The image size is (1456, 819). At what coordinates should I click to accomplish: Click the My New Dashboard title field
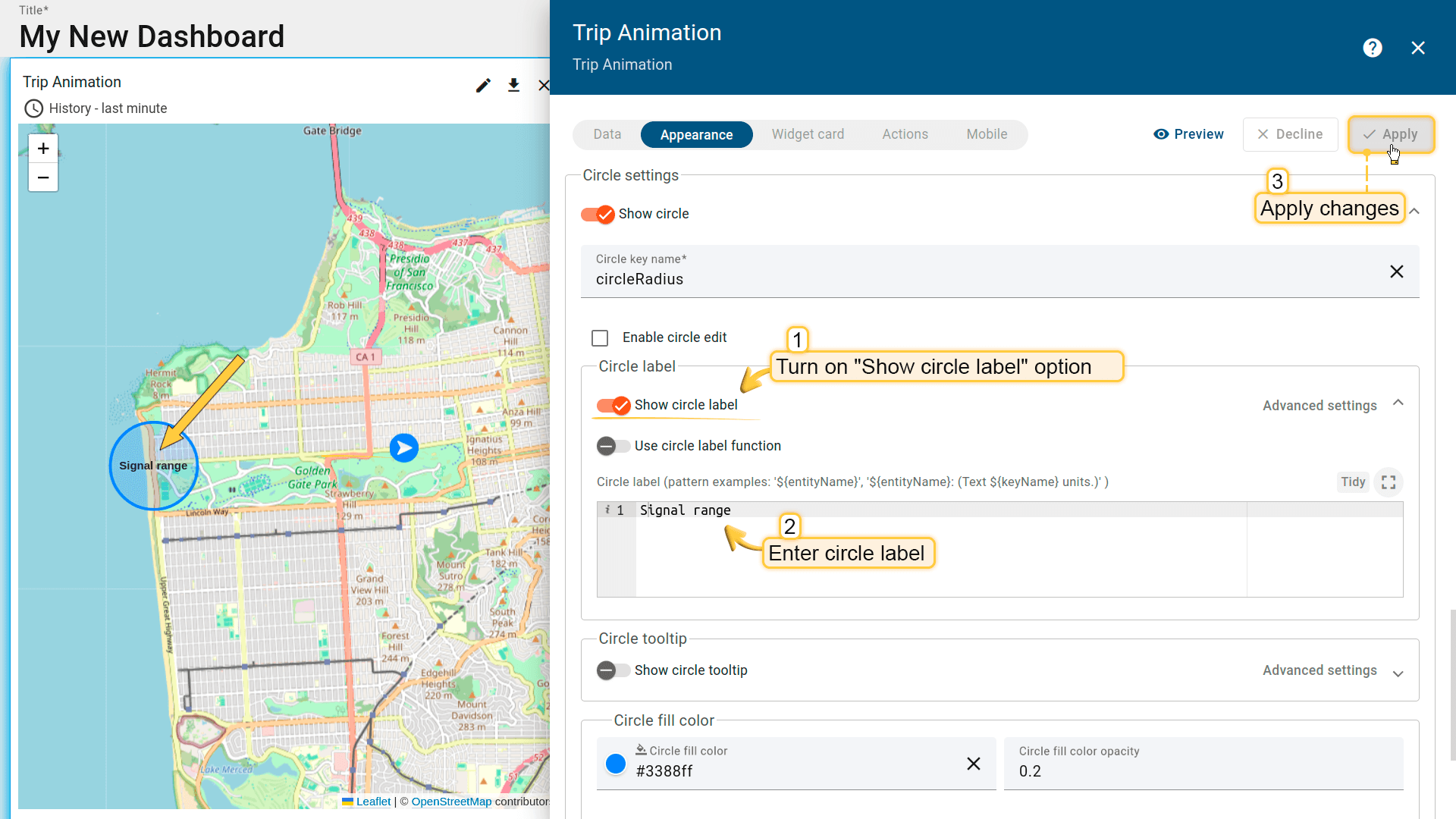[152, 36]
